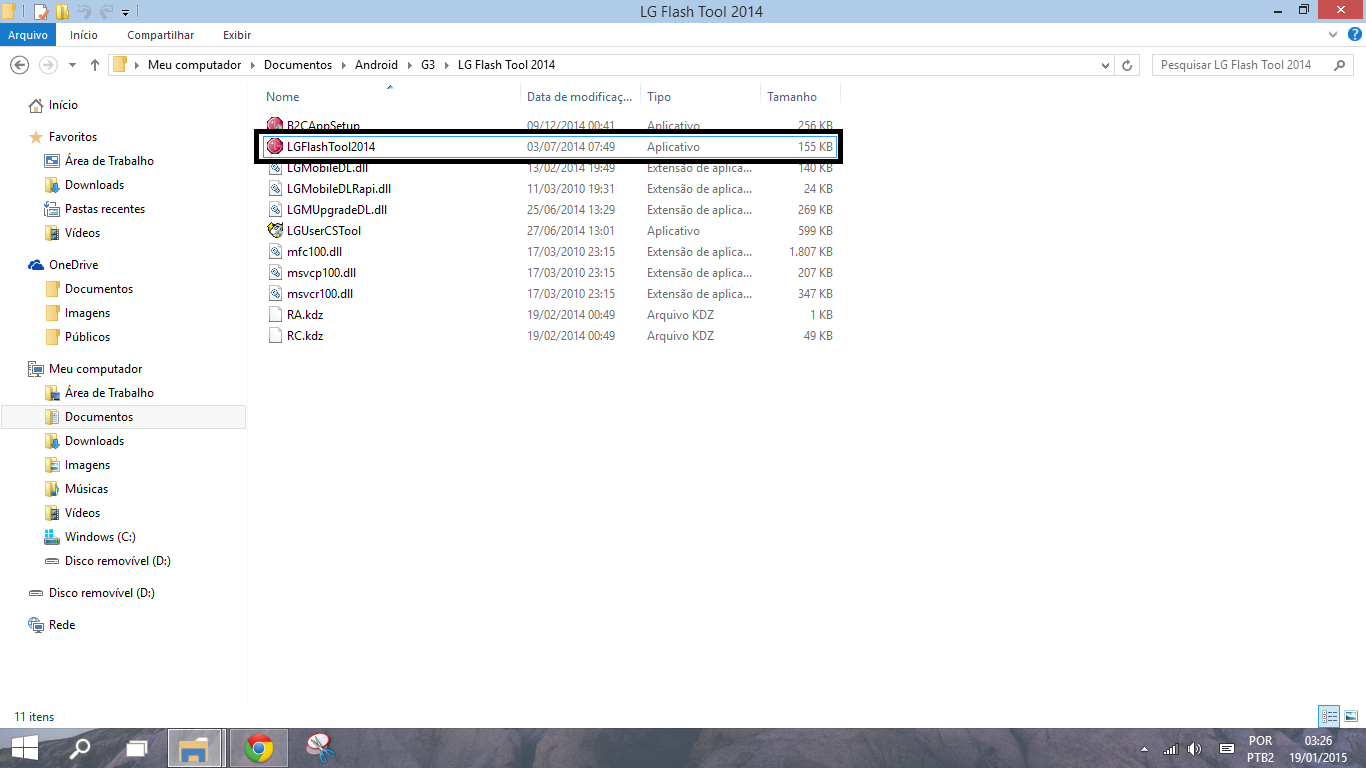The image size is (1366, 768).
Task: Click the POR PTB2 language indicator
Action: point(1260,749)
